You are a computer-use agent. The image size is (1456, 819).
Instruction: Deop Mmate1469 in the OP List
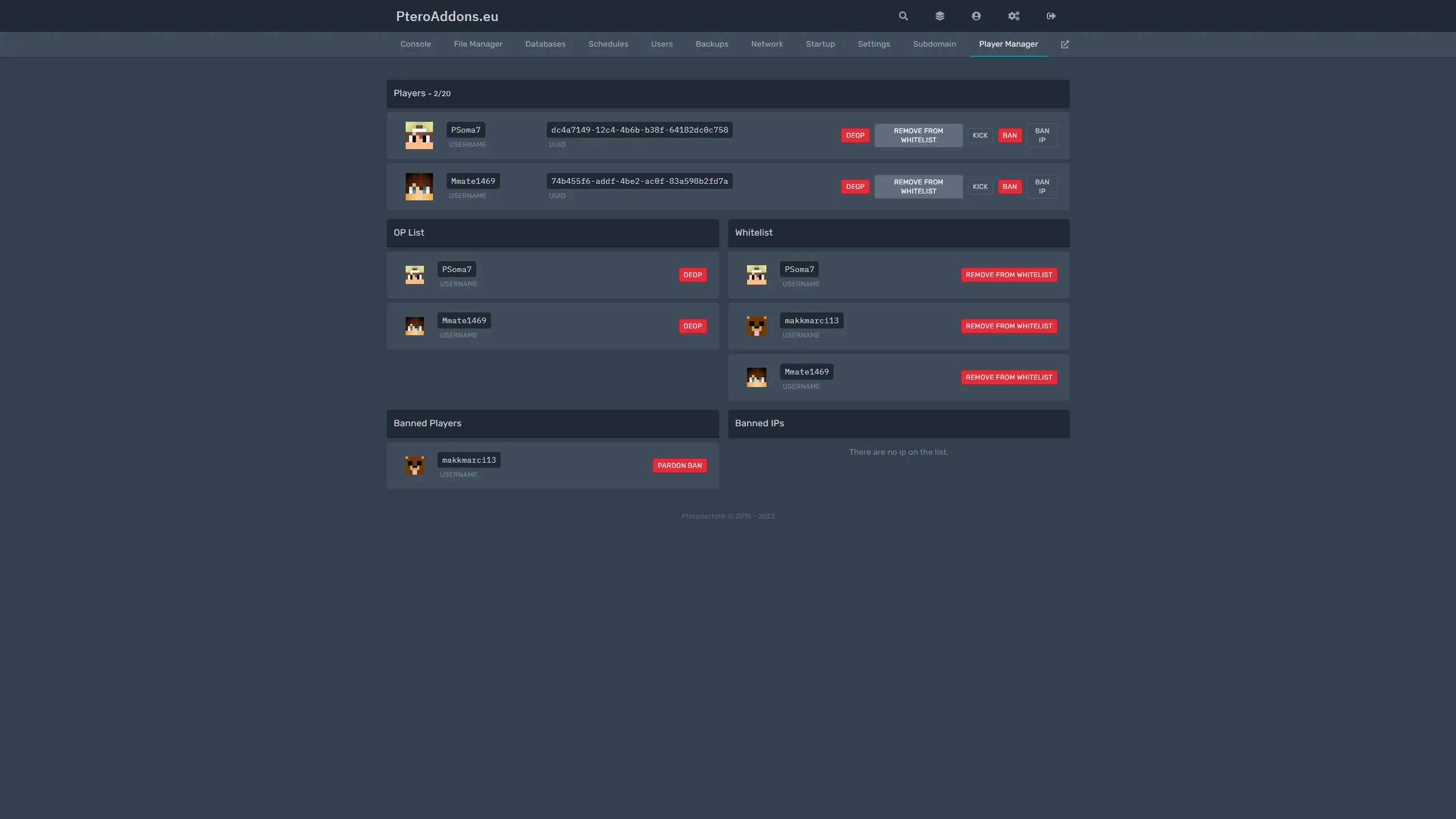pos(692,326)
